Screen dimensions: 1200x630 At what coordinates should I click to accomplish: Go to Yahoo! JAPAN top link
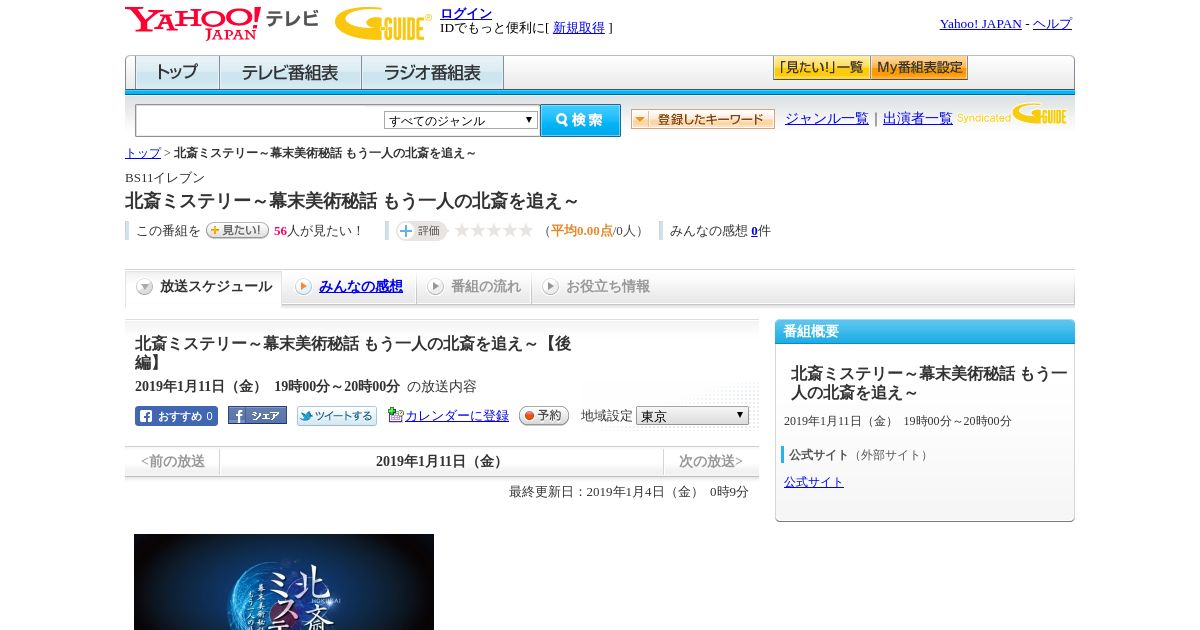tap(980, 24)
